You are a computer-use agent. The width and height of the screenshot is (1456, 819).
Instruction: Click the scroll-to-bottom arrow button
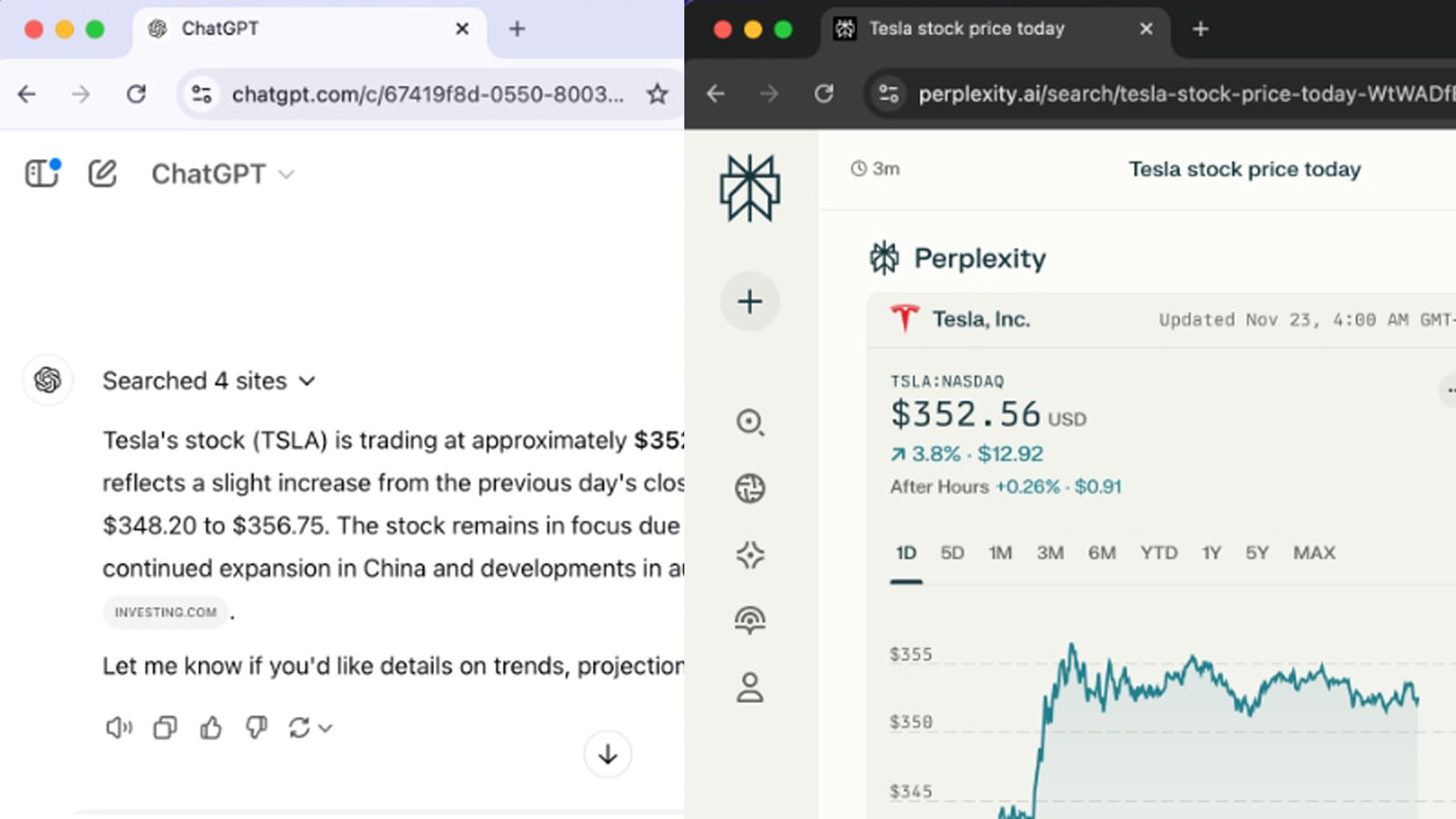pos(608,754)
